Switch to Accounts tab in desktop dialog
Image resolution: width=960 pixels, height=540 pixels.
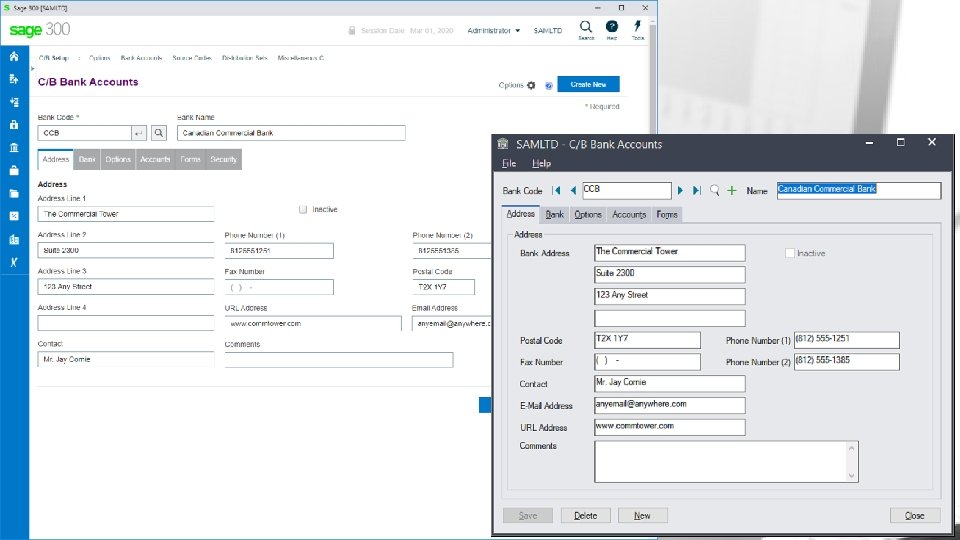(x=629, y=215)
